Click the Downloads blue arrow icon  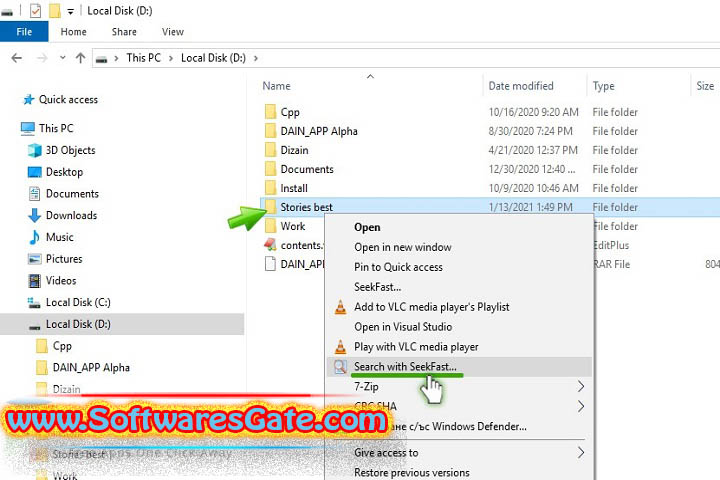click(34, 215)
